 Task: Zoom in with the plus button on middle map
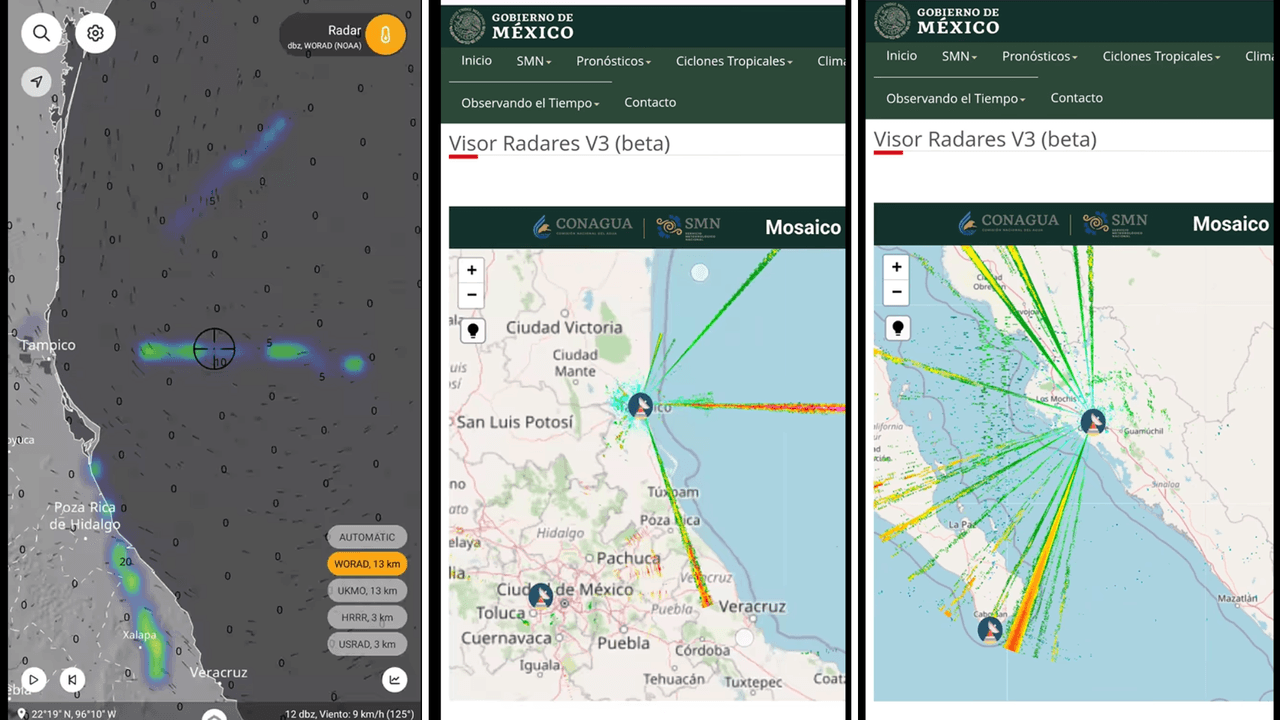[x=471, y=269]
